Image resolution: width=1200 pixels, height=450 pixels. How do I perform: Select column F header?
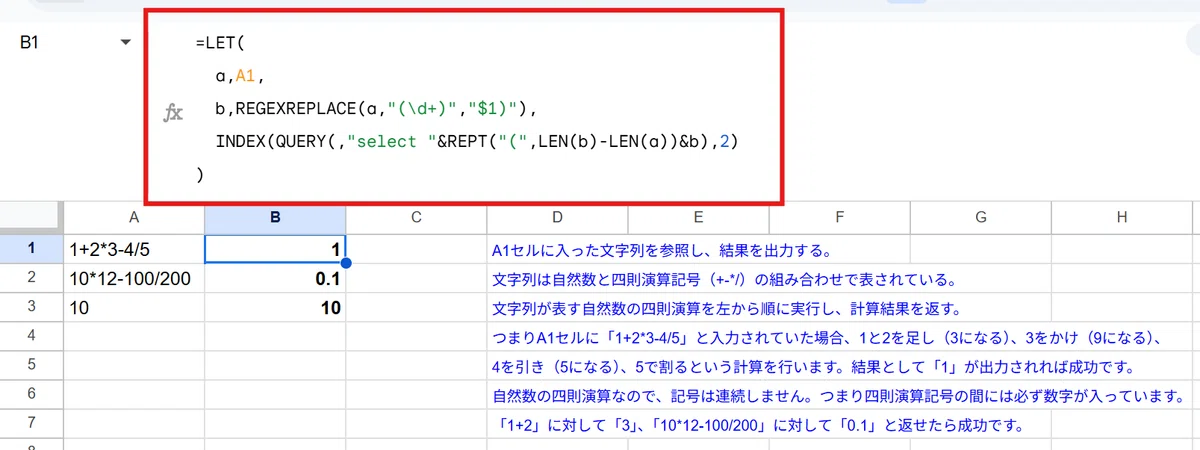tap(839, 217)
